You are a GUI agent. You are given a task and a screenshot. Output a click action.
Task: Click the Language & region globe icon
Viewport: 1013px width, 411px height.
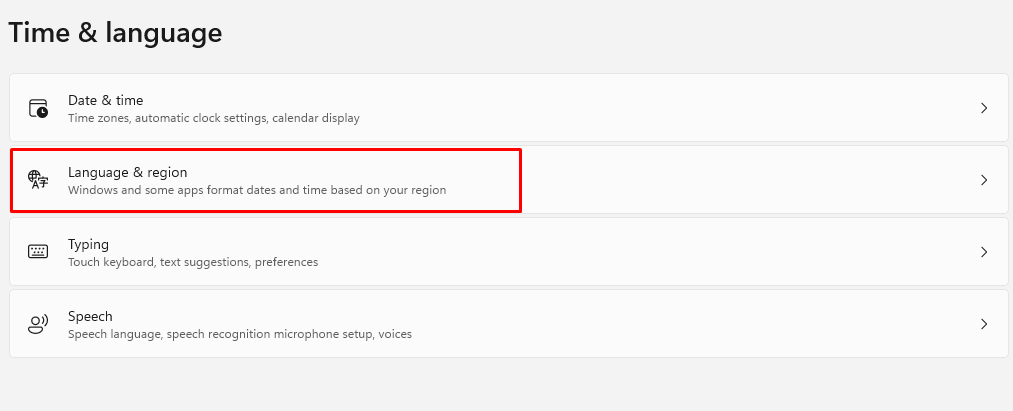pyautogui.click(x=38, y=180)
